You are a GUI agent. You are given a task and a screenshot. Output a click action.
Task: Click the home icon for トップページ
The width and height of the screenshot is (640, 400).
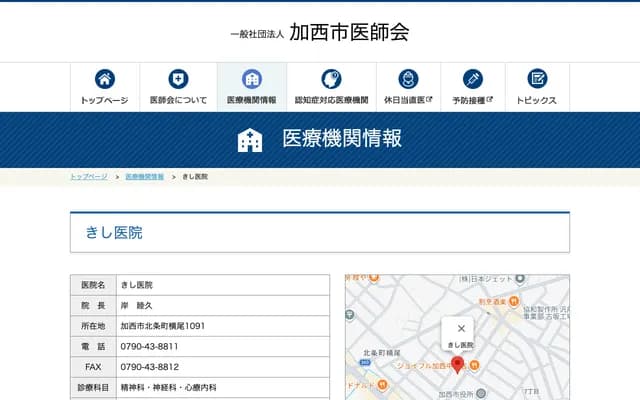[x=104, y=79]
